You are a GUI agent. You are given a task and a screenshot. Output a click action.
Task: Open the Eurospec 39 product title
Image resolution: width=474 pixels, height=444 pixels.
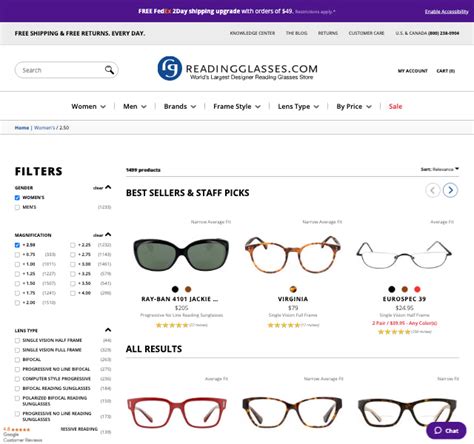(x=404, y=299)
